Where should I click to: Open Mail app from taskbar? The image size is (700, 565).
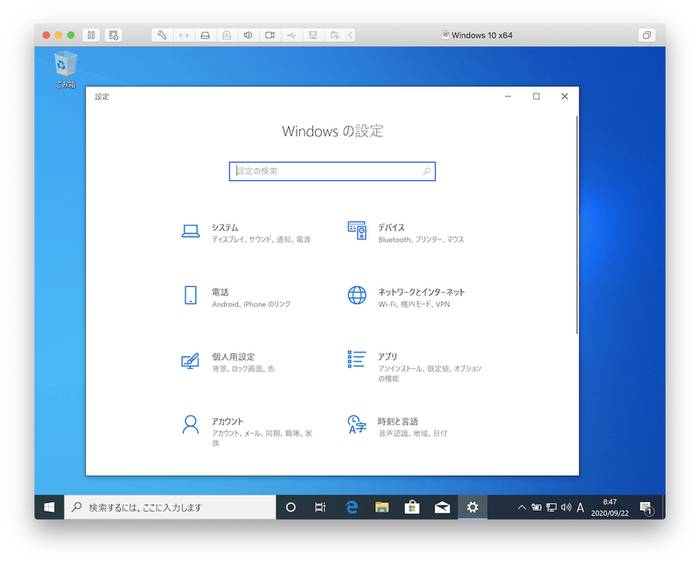[442, 507]
